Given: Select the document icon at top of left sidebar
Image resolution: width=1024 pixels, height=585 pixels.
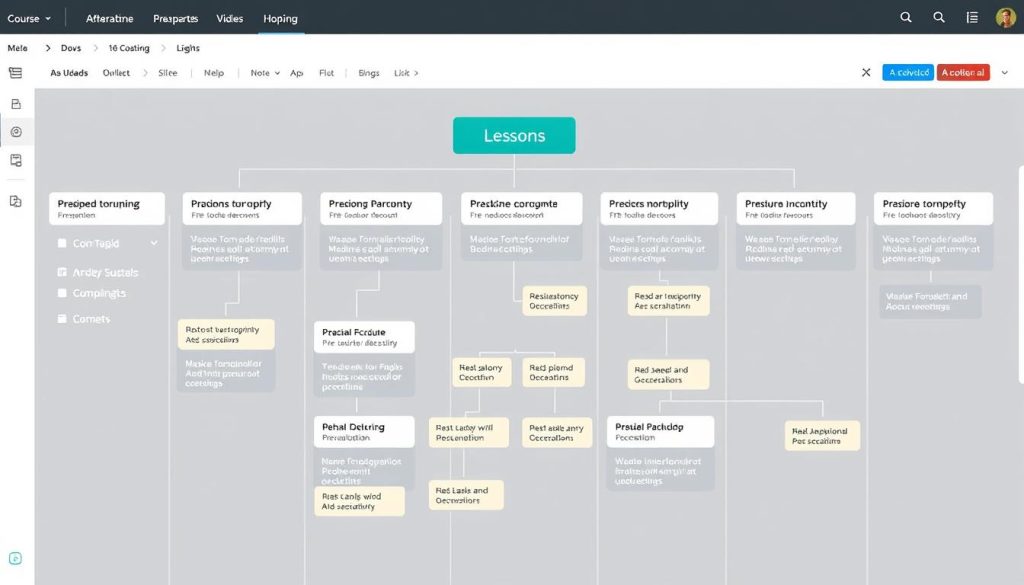Looking at the screenshot, I should tap(15, 104).
